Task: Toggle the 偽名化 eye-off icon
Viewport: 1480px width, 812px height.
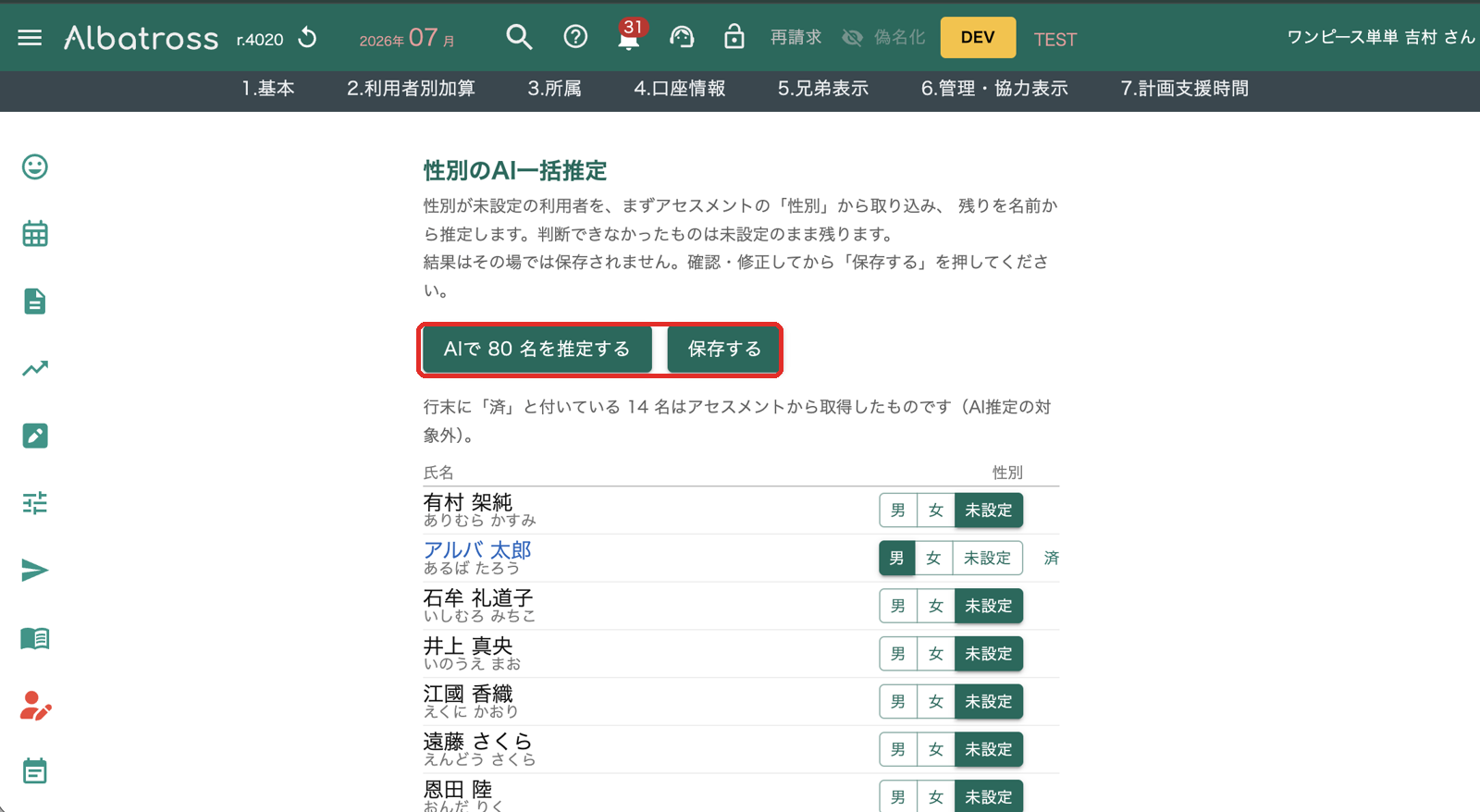Action: [853, 38]
